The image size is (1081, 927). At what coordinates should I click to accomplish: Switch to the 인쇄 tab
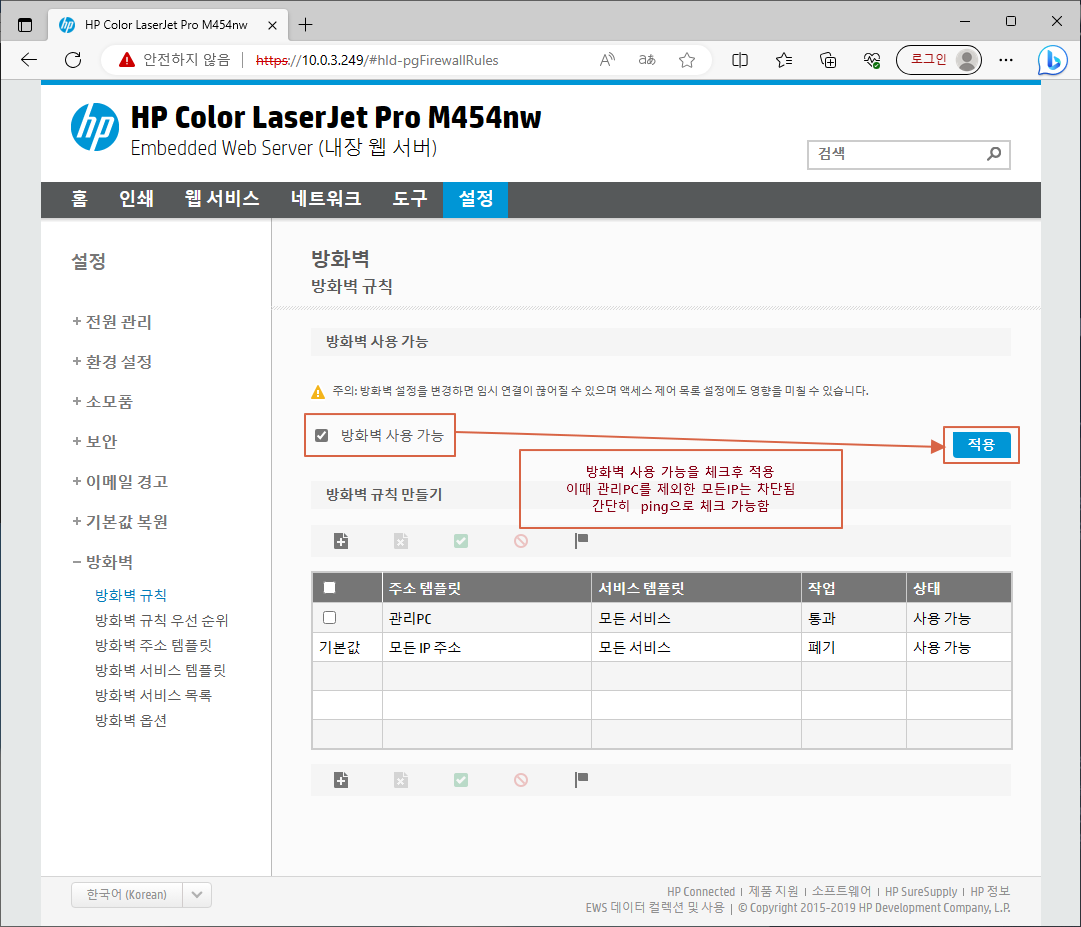coord(136,199)
